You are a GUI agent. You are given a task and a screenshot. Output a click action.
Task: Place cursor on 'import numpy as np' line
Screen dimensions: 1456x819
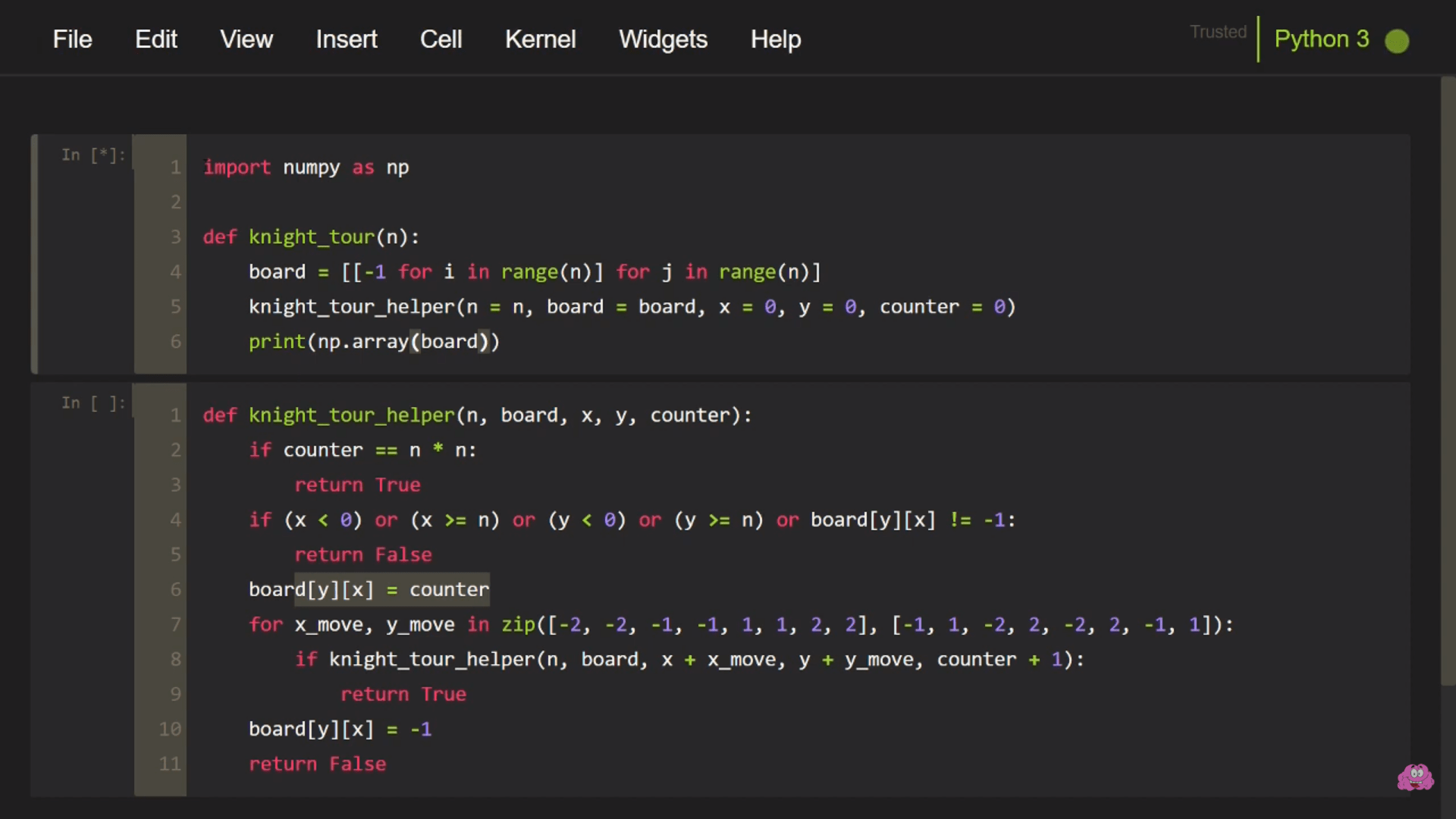[306, 168]
